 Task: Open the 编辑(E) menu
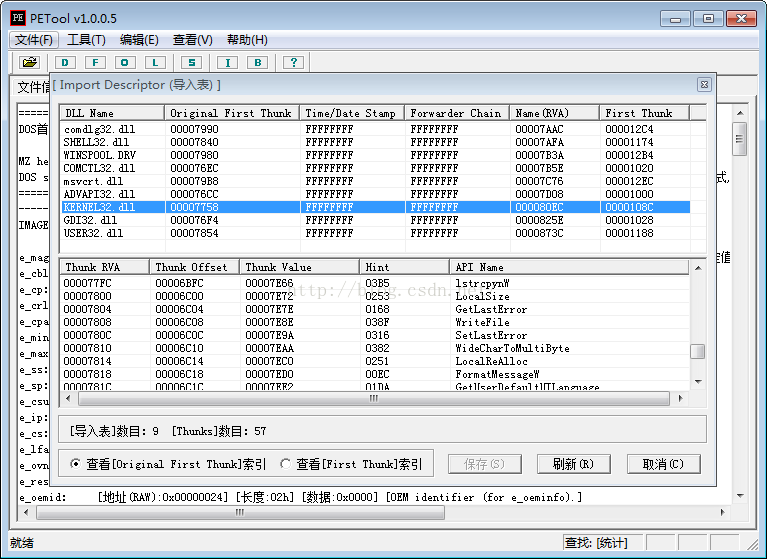(139, 40)
